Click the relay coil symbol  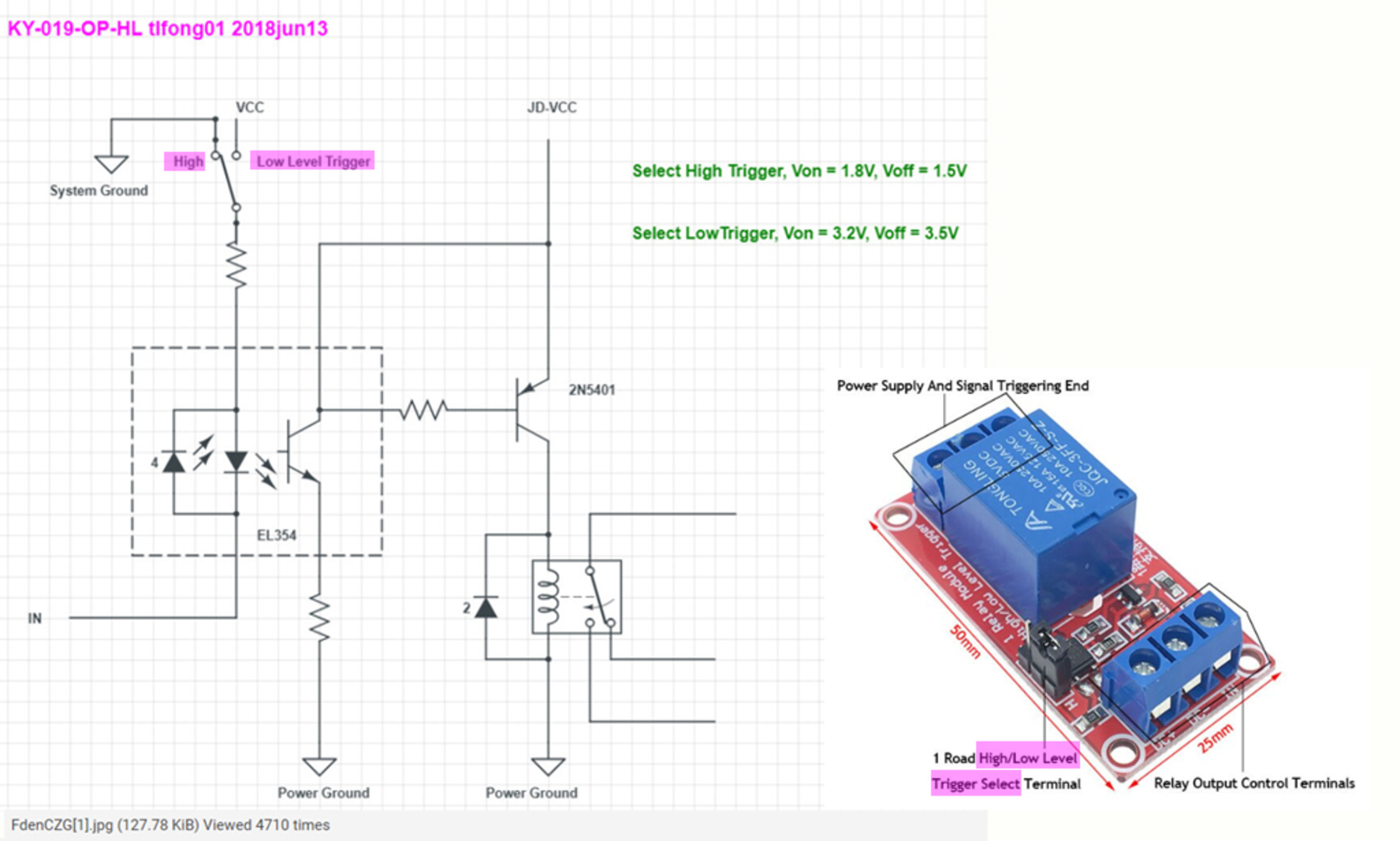point(549,596)
